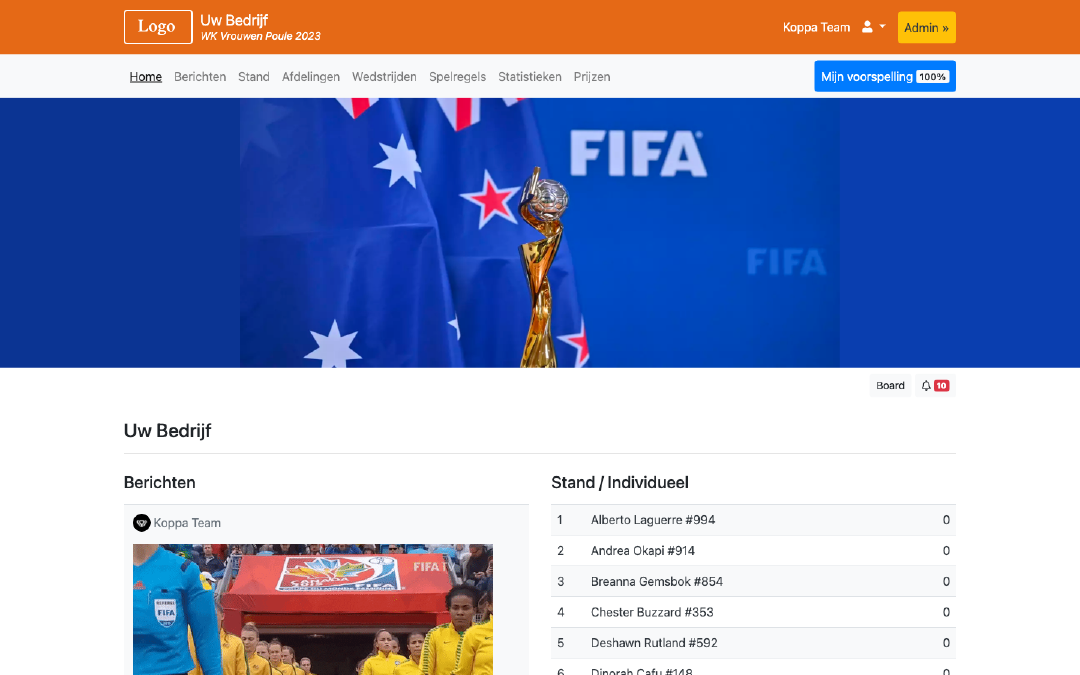Click the Uw Bedrijf title in header

(x=234, y=20)
